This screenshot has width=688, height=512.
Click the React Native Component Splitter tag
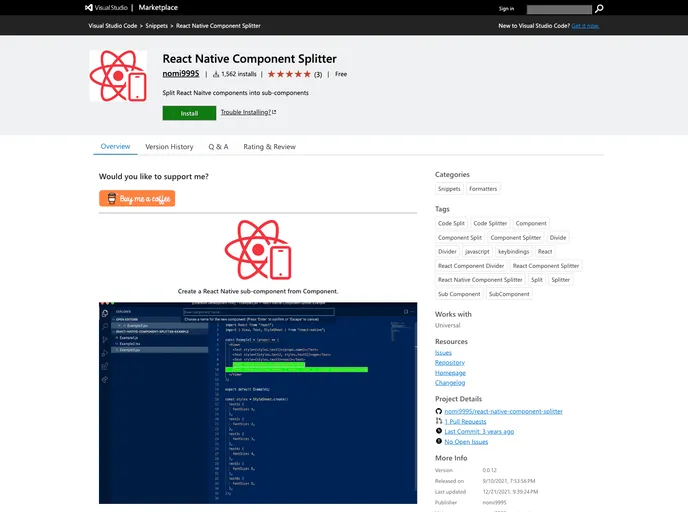(480, 279)
